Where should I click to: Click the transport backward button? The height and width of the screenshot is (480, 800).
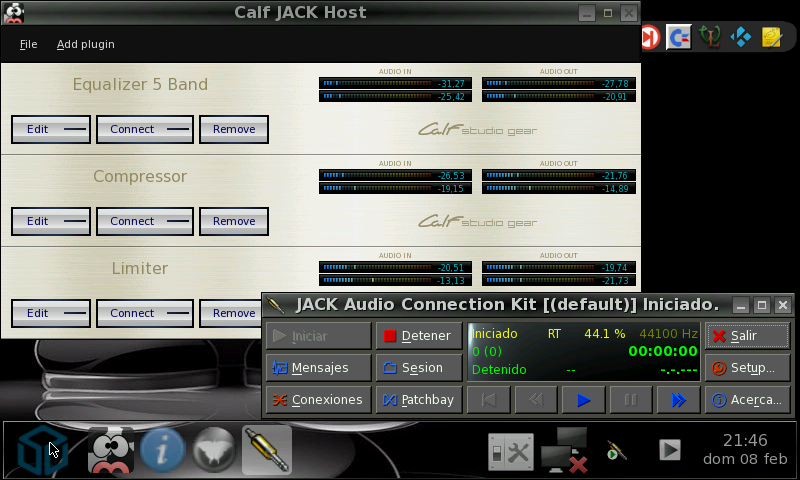[x=536, y=399]
